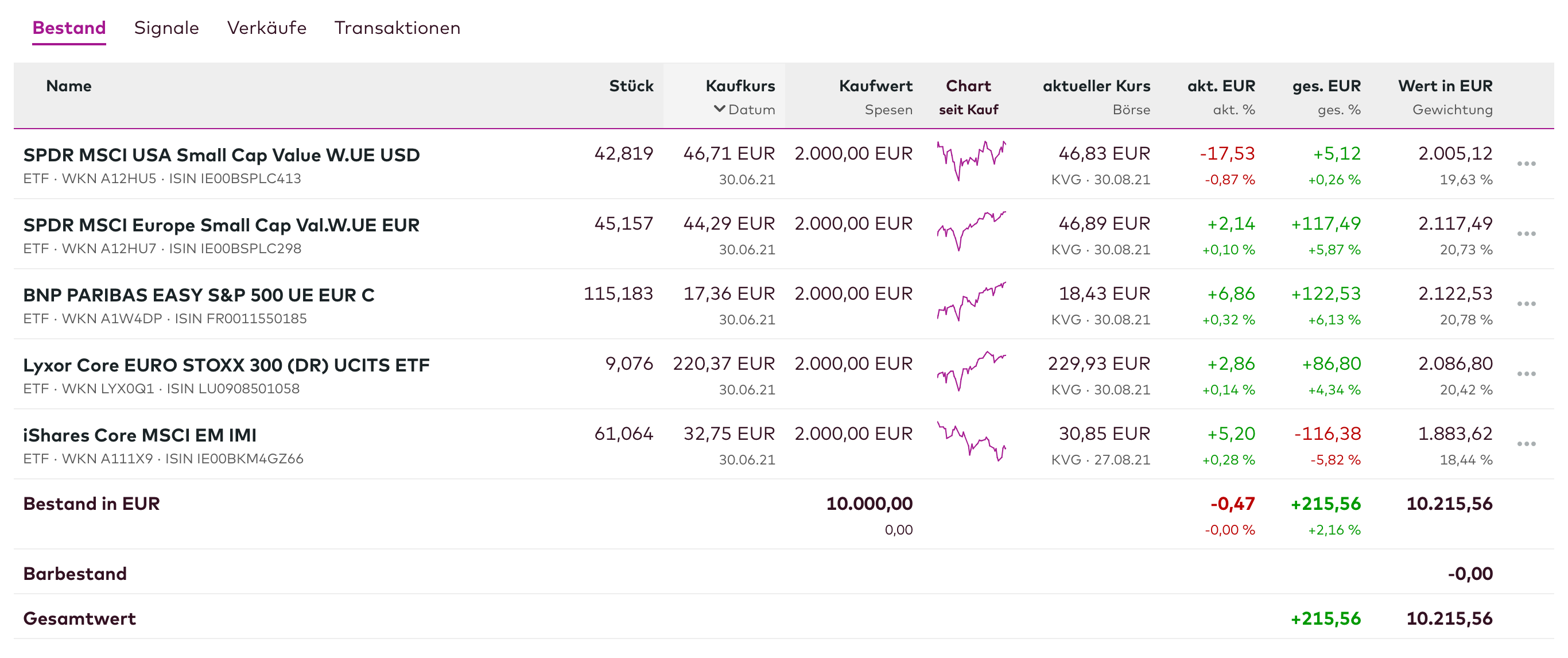Open the Transaktionen tab
1568x658 pixels.
397,28
